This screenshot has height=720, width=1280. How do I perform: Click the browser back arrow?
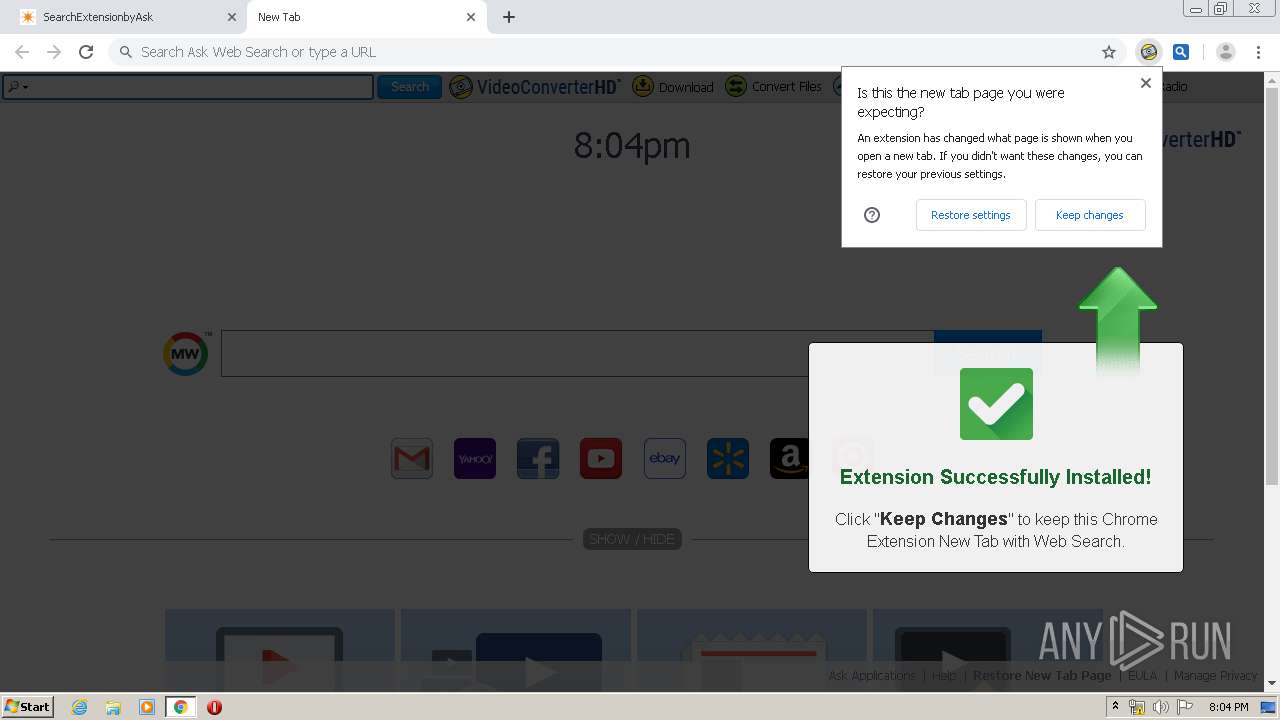(22, 52)
